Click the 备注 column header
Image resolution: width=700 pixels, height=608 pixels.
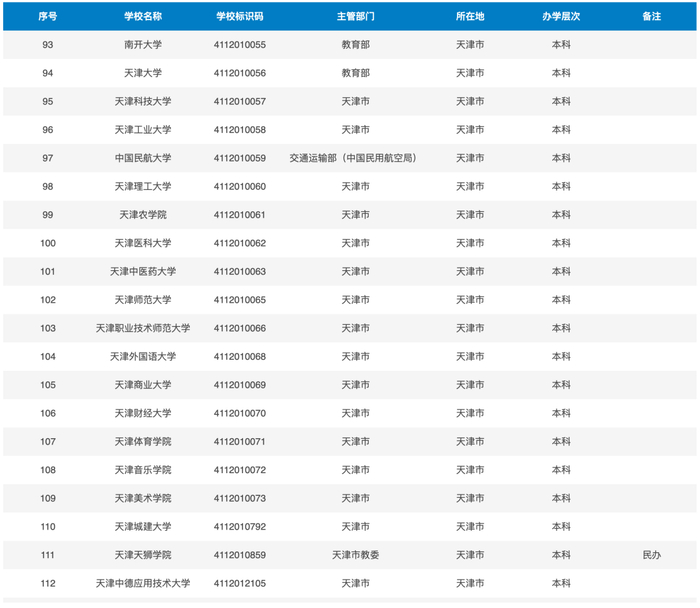[651, 17]
